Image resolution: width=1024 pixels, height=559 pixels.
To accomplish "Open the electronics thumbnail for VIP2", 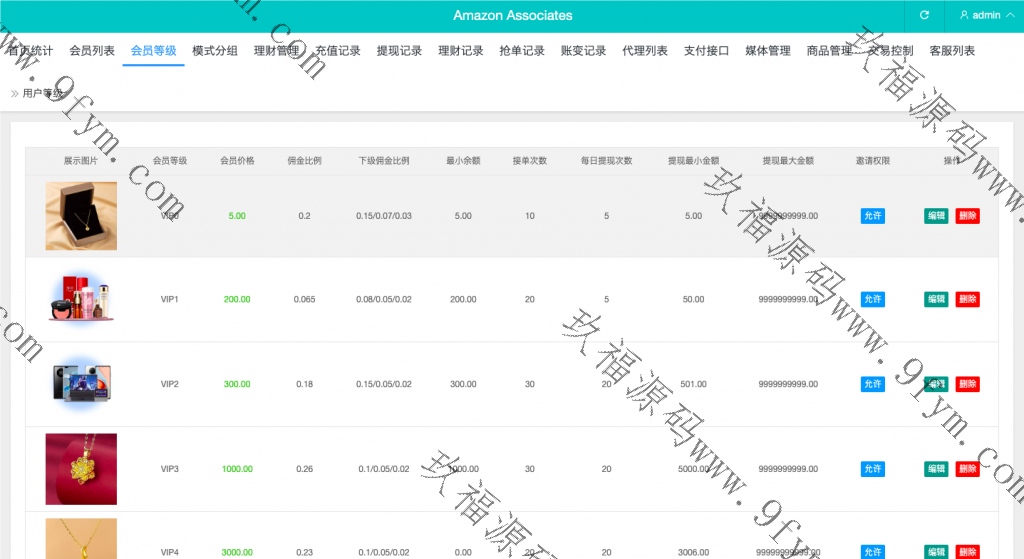I will 81,384.
